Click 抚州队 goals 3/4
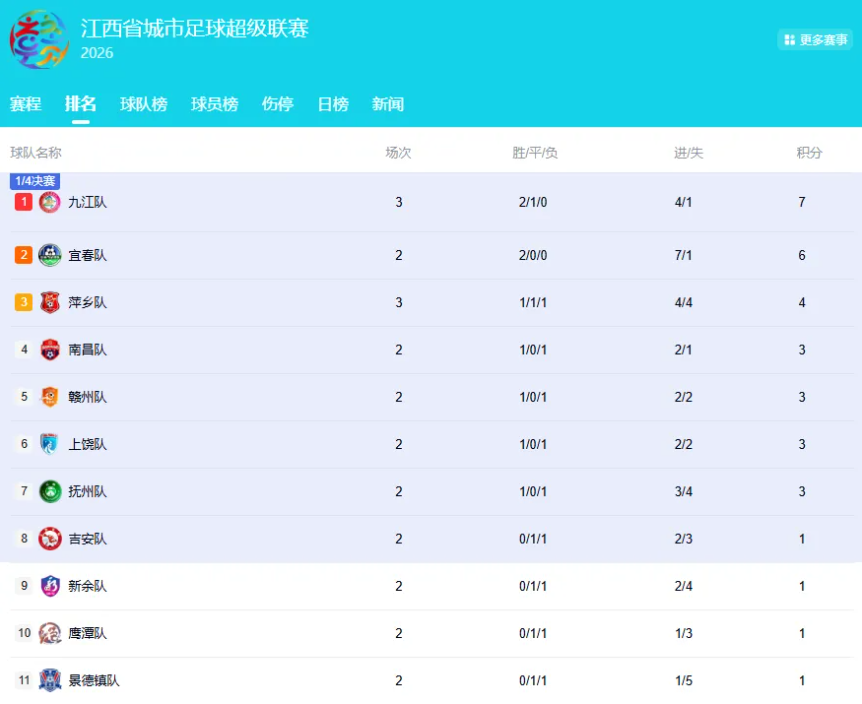Viewport: 862px width, 704px height. pyautogui.click(x=683, y=491)
